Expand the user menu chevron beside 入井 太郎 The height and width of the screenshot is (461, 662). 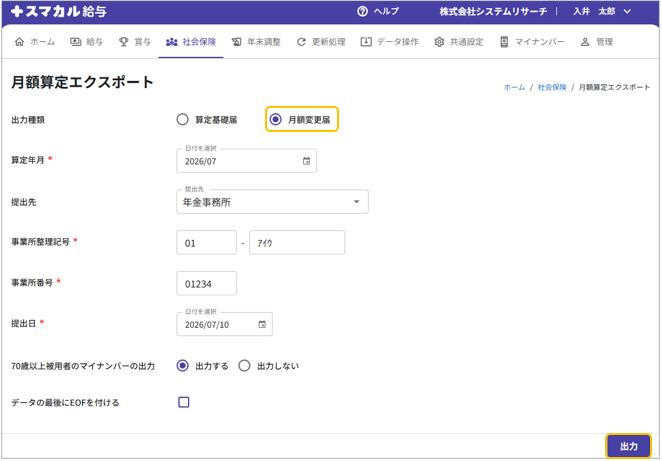(627, 11)
